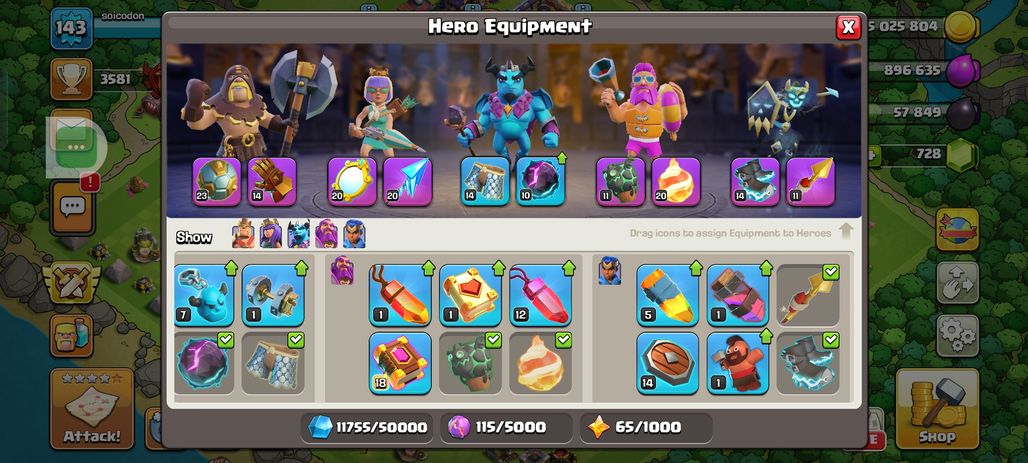Tap the Attack! map button

click(x=92, y=408)
